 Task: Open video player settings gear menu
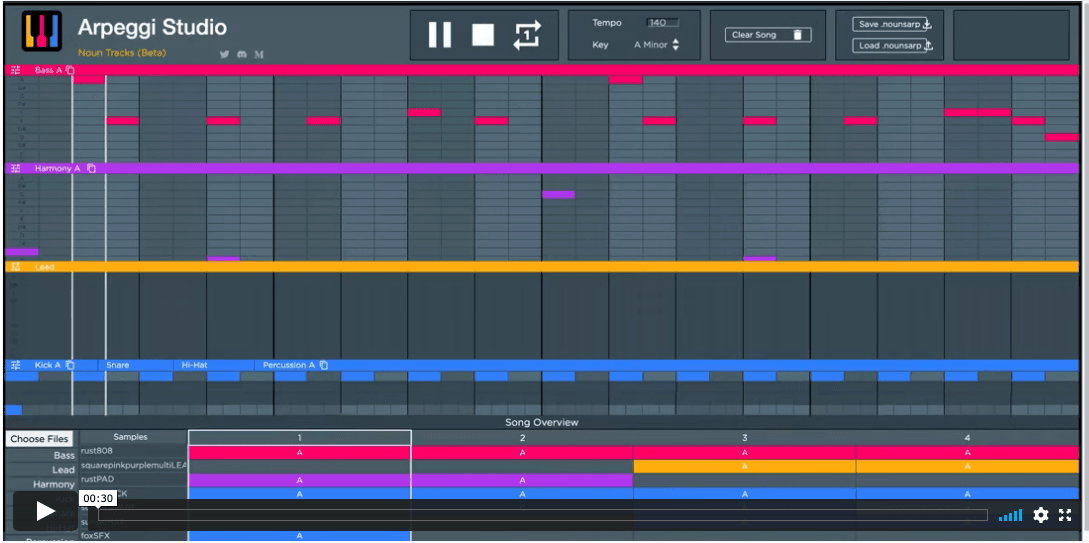click(1041, 515)
